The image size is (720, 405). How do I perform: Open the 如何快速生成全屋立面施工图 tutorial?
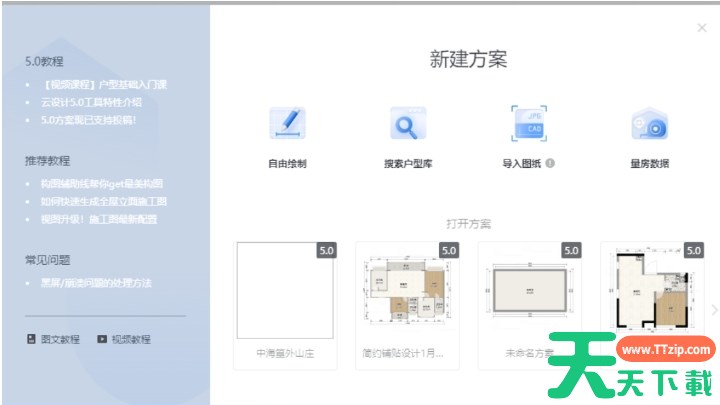103,202
